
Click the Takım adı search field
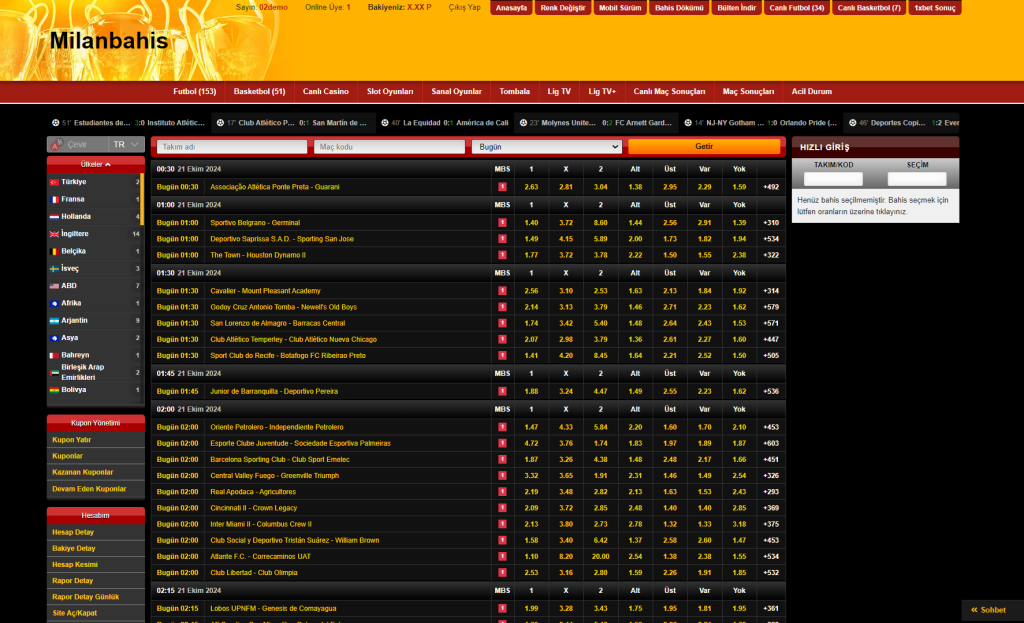click(232, 146)
